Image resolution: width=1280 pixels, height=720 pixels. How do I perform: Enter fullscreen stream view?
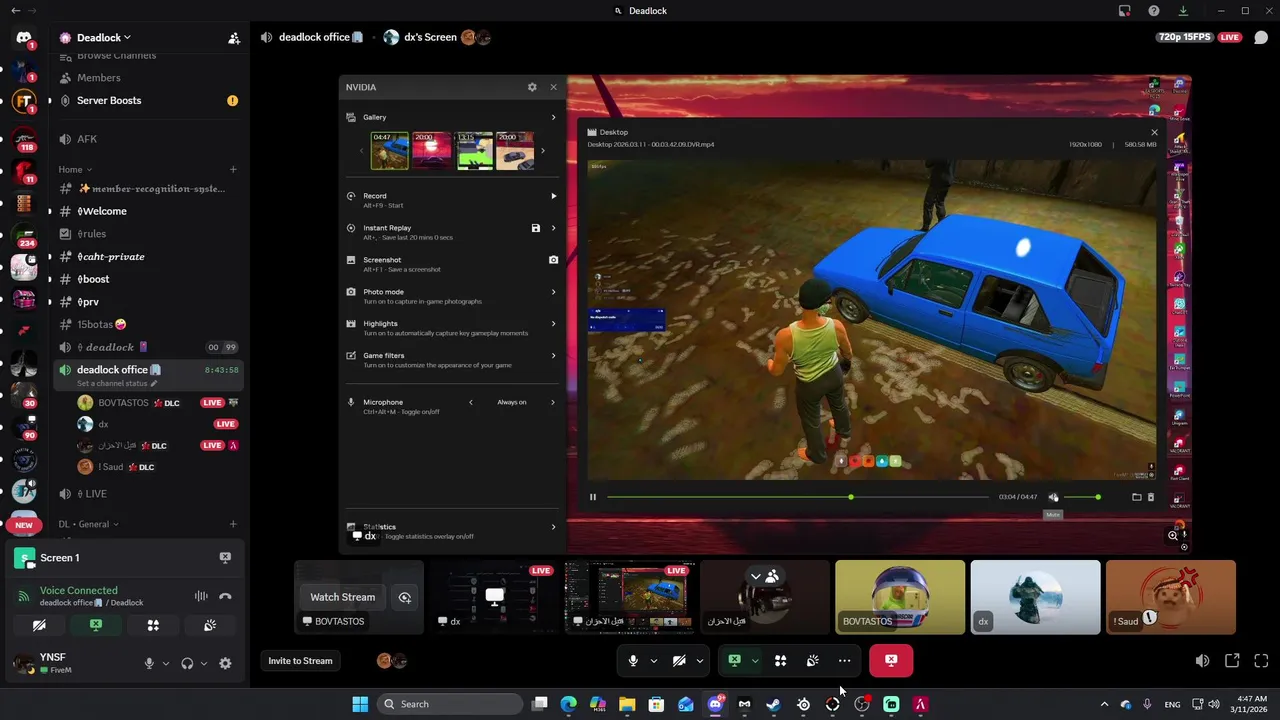point(1261,660)
